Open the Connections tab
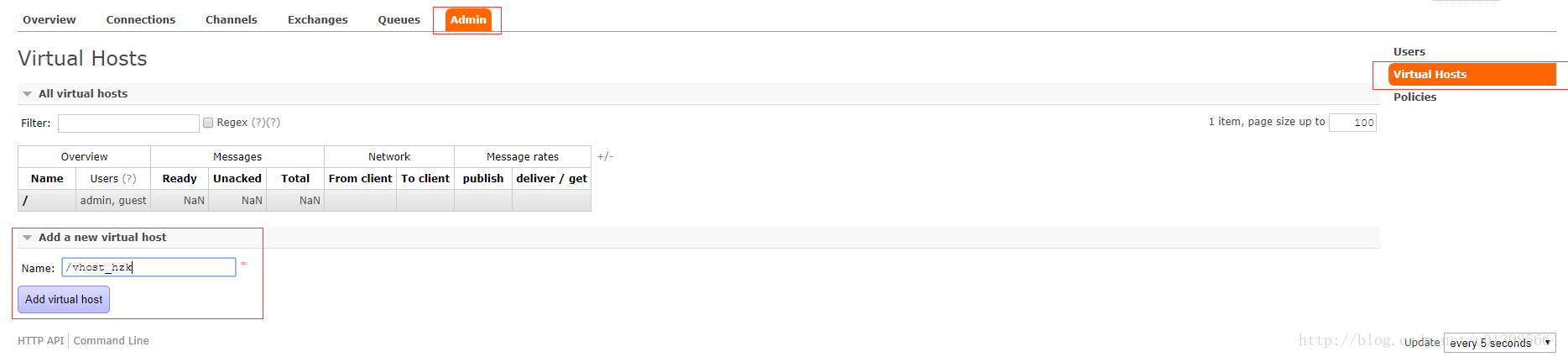Viewport: 1568px width, 357px height. [x=141, y=19]
